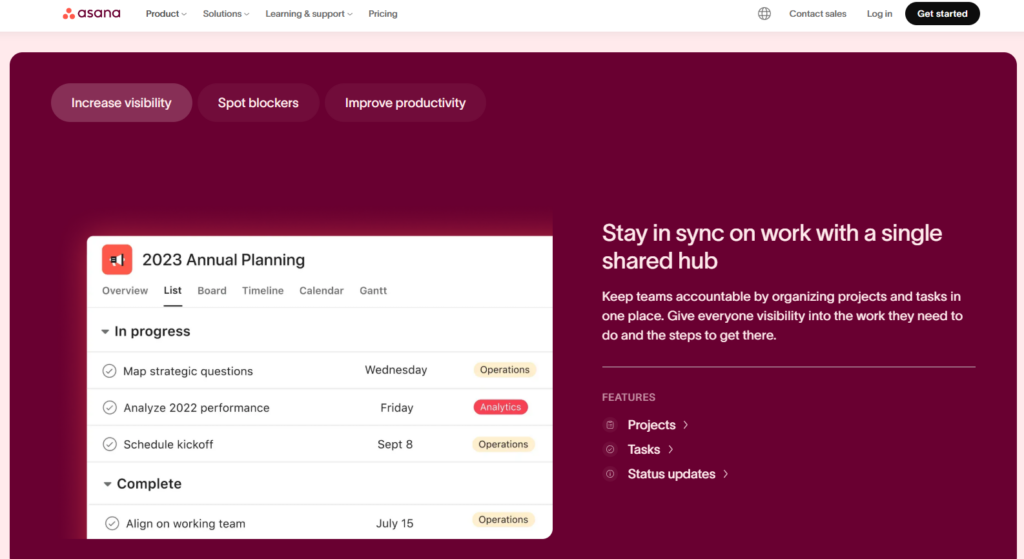The height and width of the screenshot is (559, 1024).
Task: Open the language globe selector
Action: [x=764, y=14]
